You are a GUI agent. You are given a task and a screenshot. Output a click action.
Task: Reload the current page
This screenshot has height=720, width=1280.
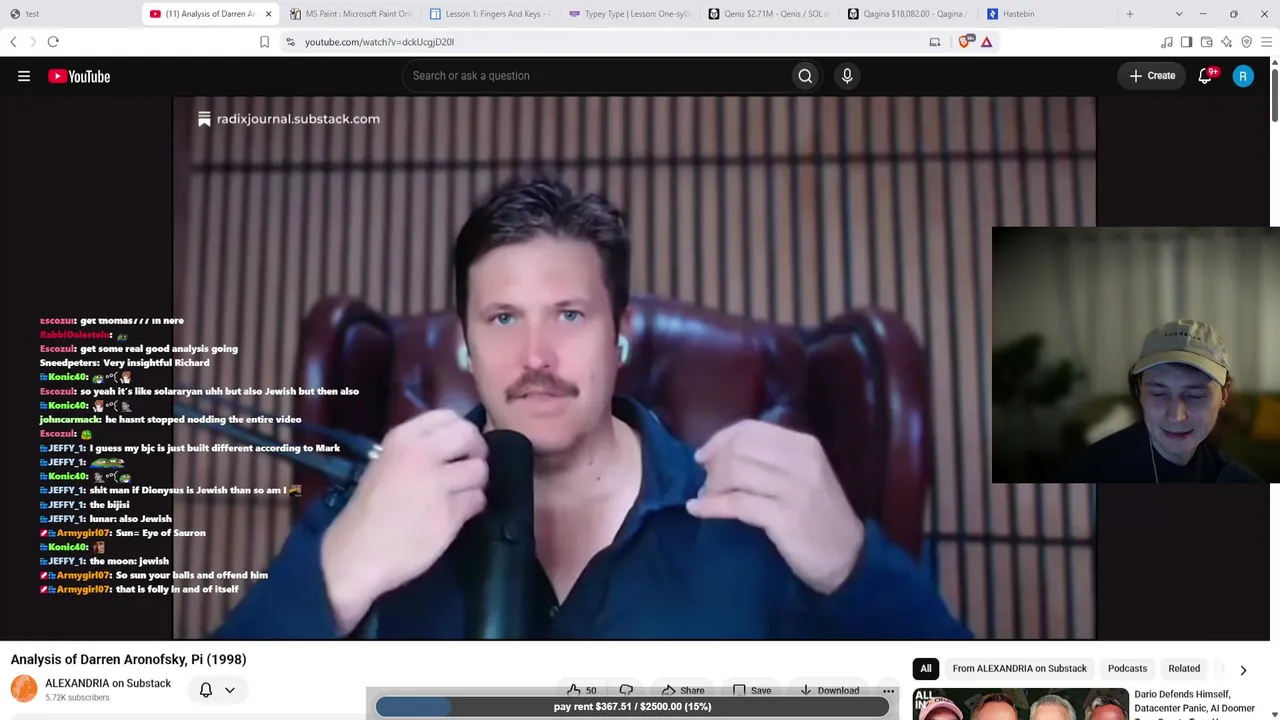[53, 42]
